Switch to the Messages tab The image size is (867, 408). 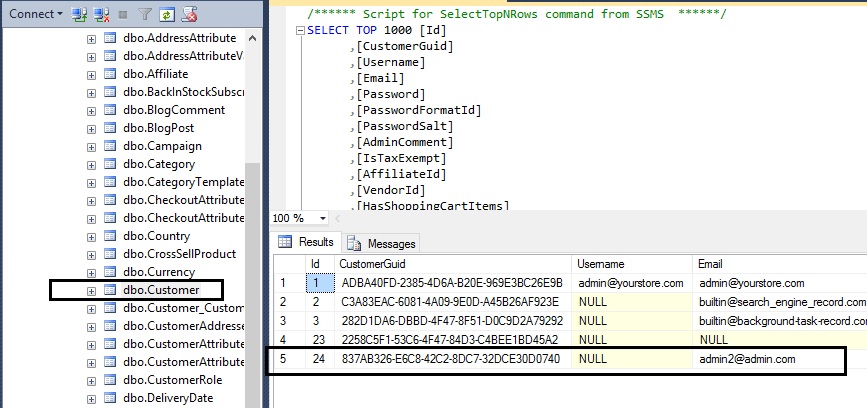tap(382, 243)
